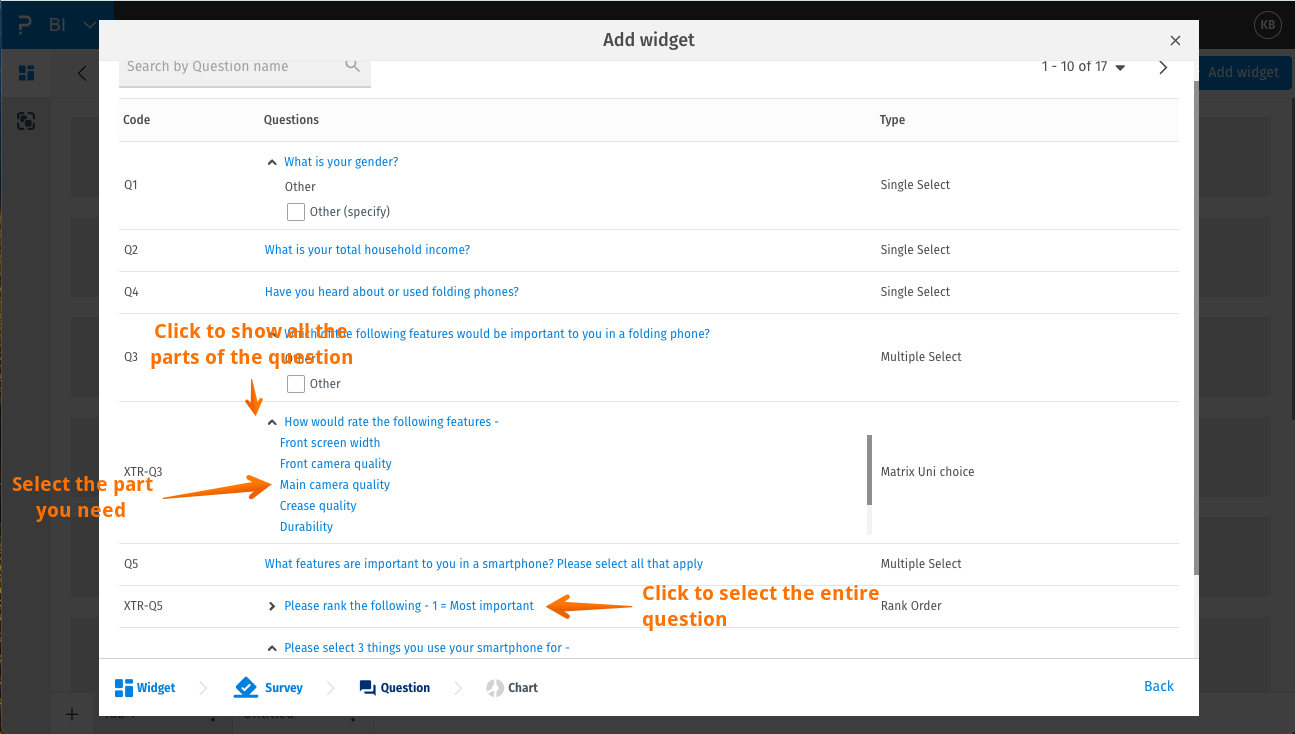Collapse the sidebar with the left chevron
Image resolution: width=1295 pixels, height=734 pixels.
[x=81, y=72]
